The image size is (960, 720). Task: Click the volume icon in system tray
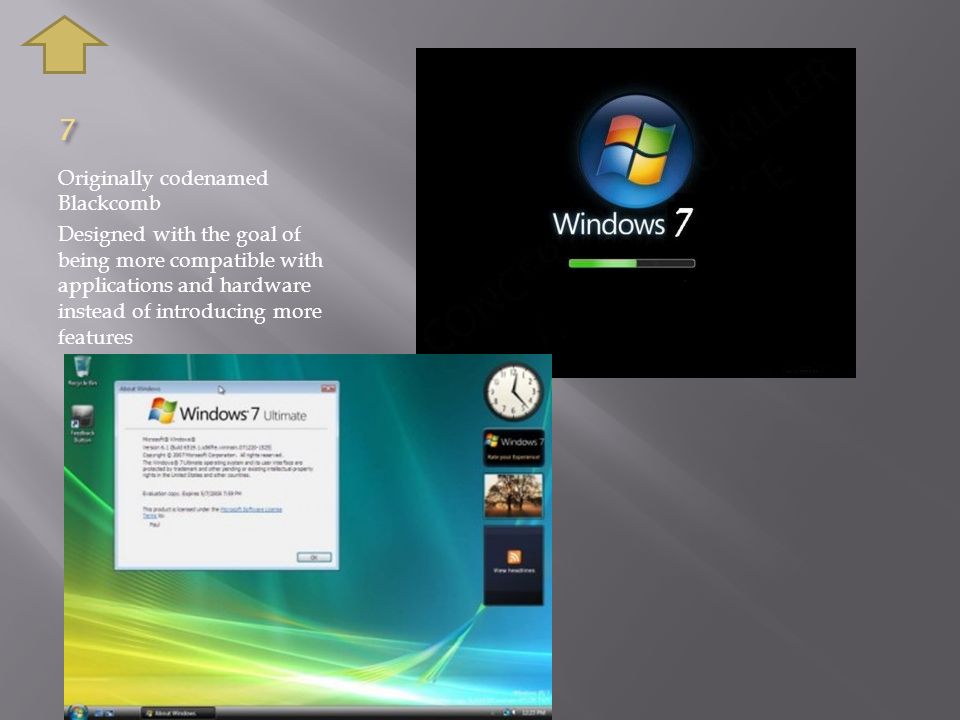tap(513, 713)
